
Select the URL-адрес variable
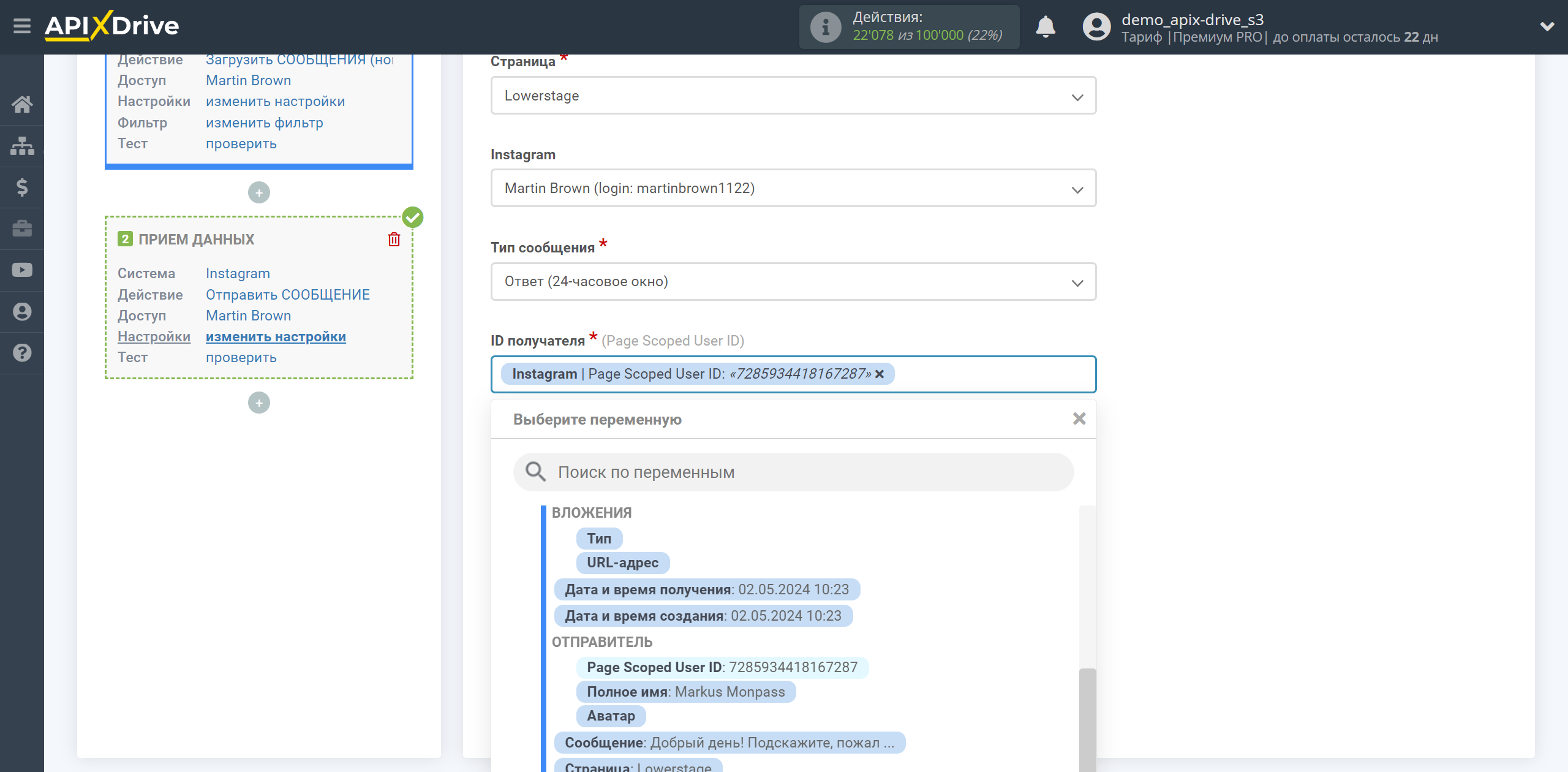pyautogui.click(x=623, y=562)
